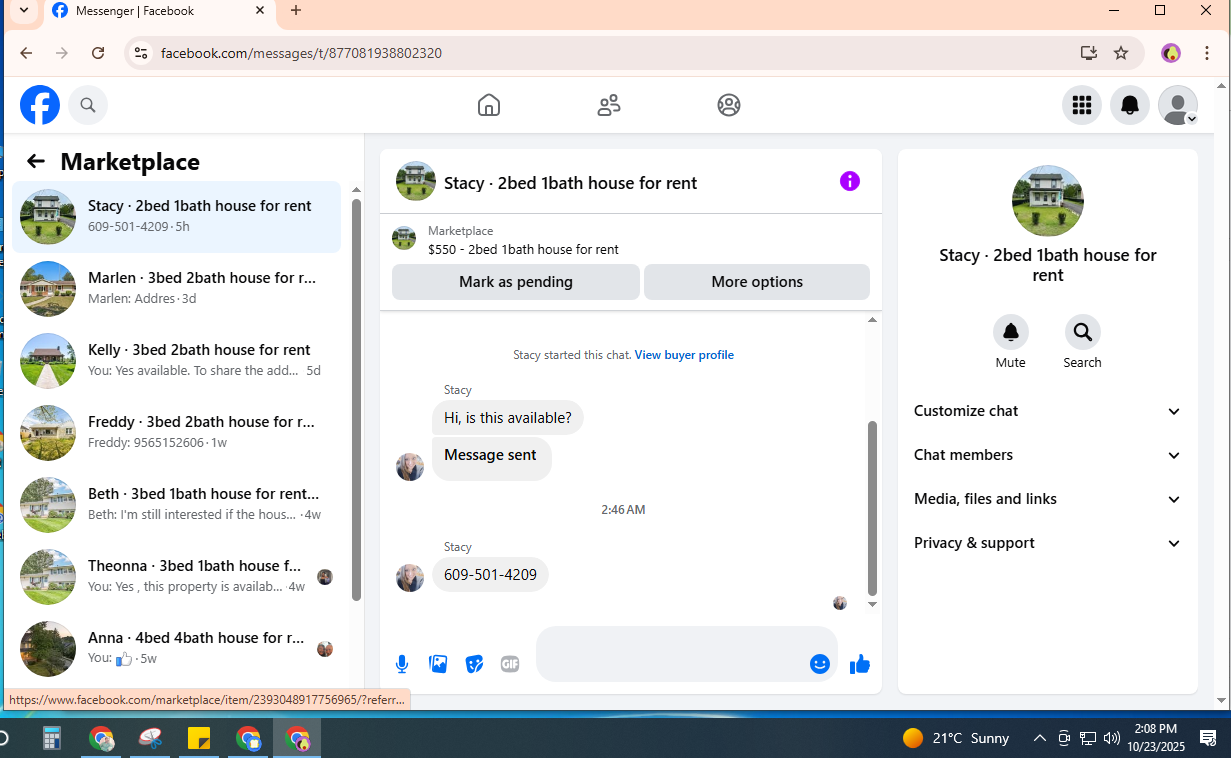Screen dimensions: 1231x758
Task: Open Kelly 3bed 2bath conversation
Action: 177,361
